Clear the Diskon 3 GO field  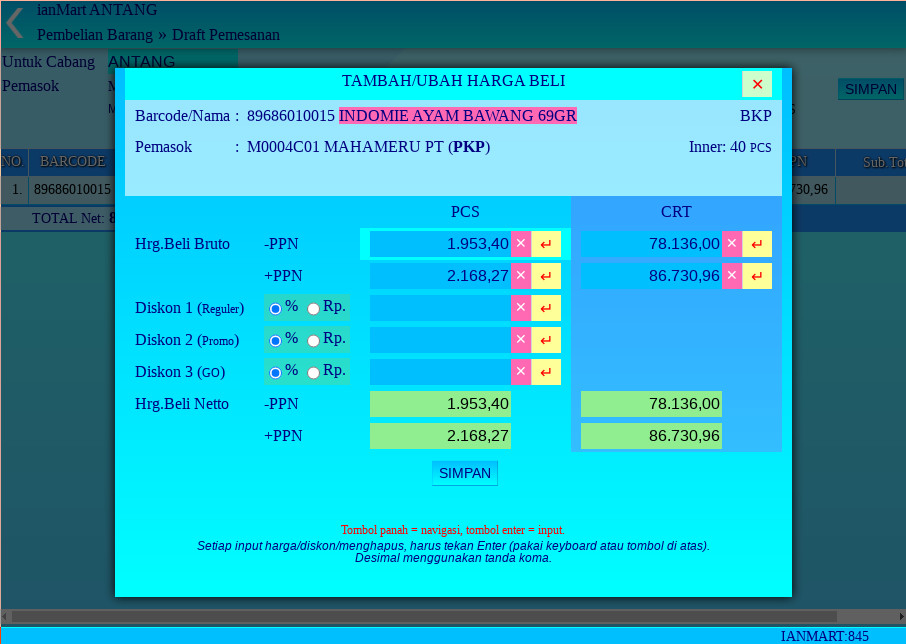coord(520,372)
